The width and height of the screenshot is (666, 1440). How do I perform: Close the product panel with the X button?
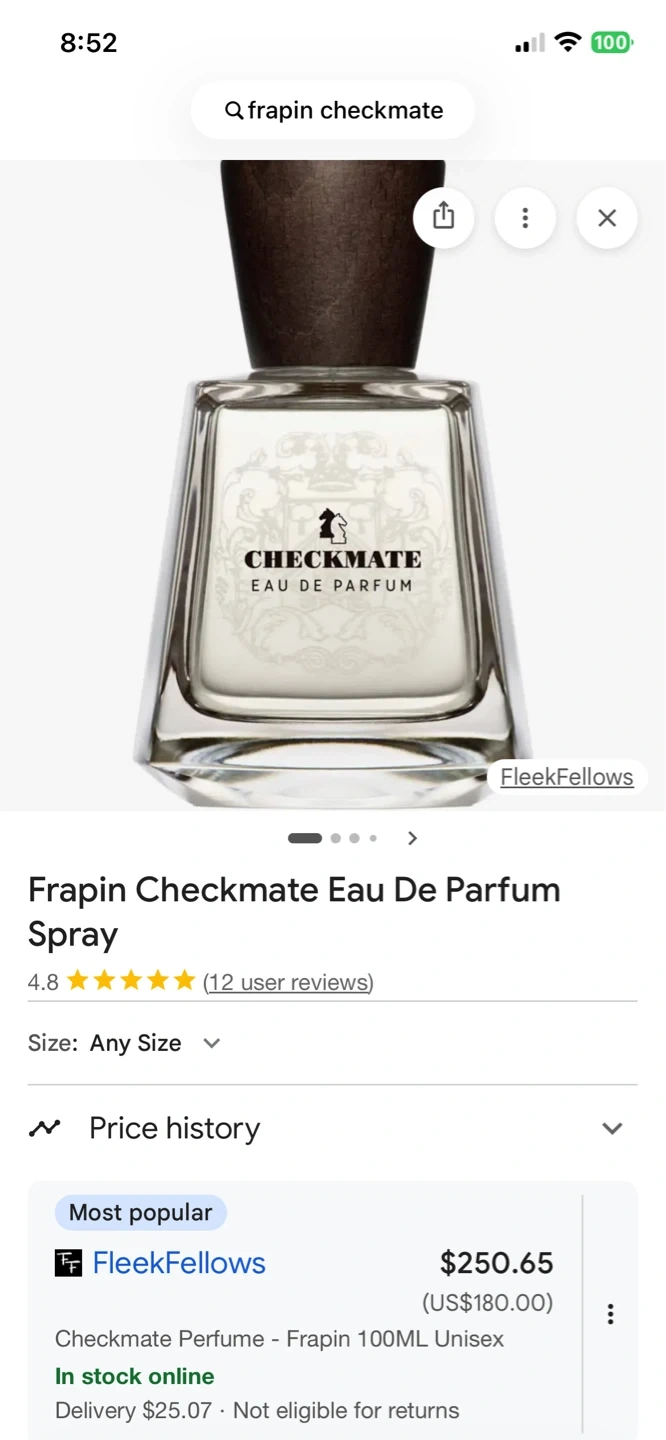coord(607,217)
